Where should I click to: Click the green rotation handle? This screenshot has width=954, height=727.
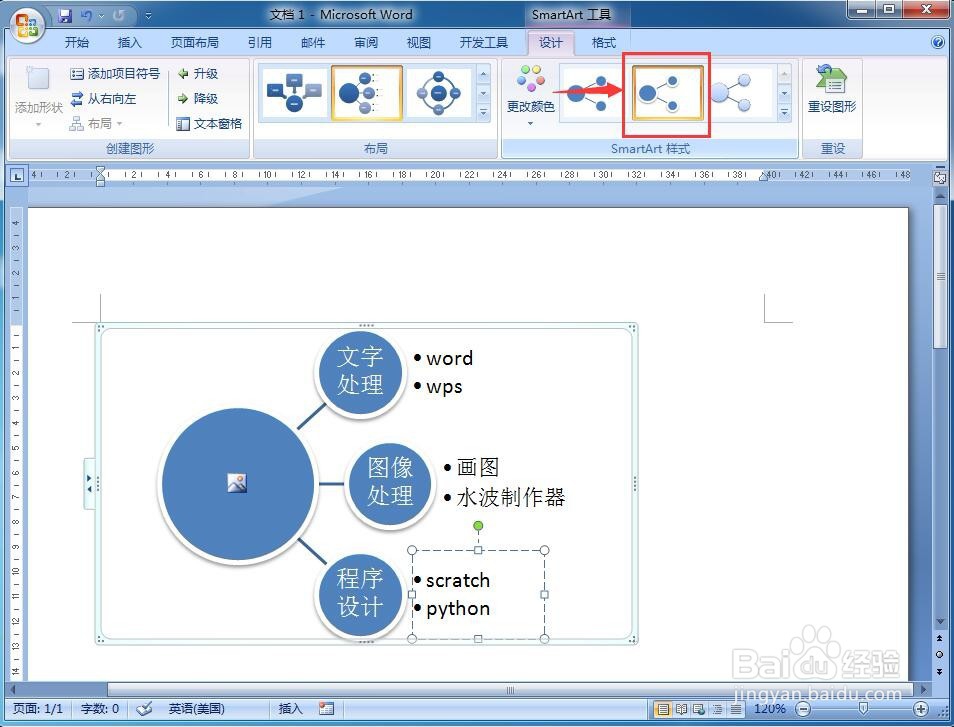click(x=478, y=525)
